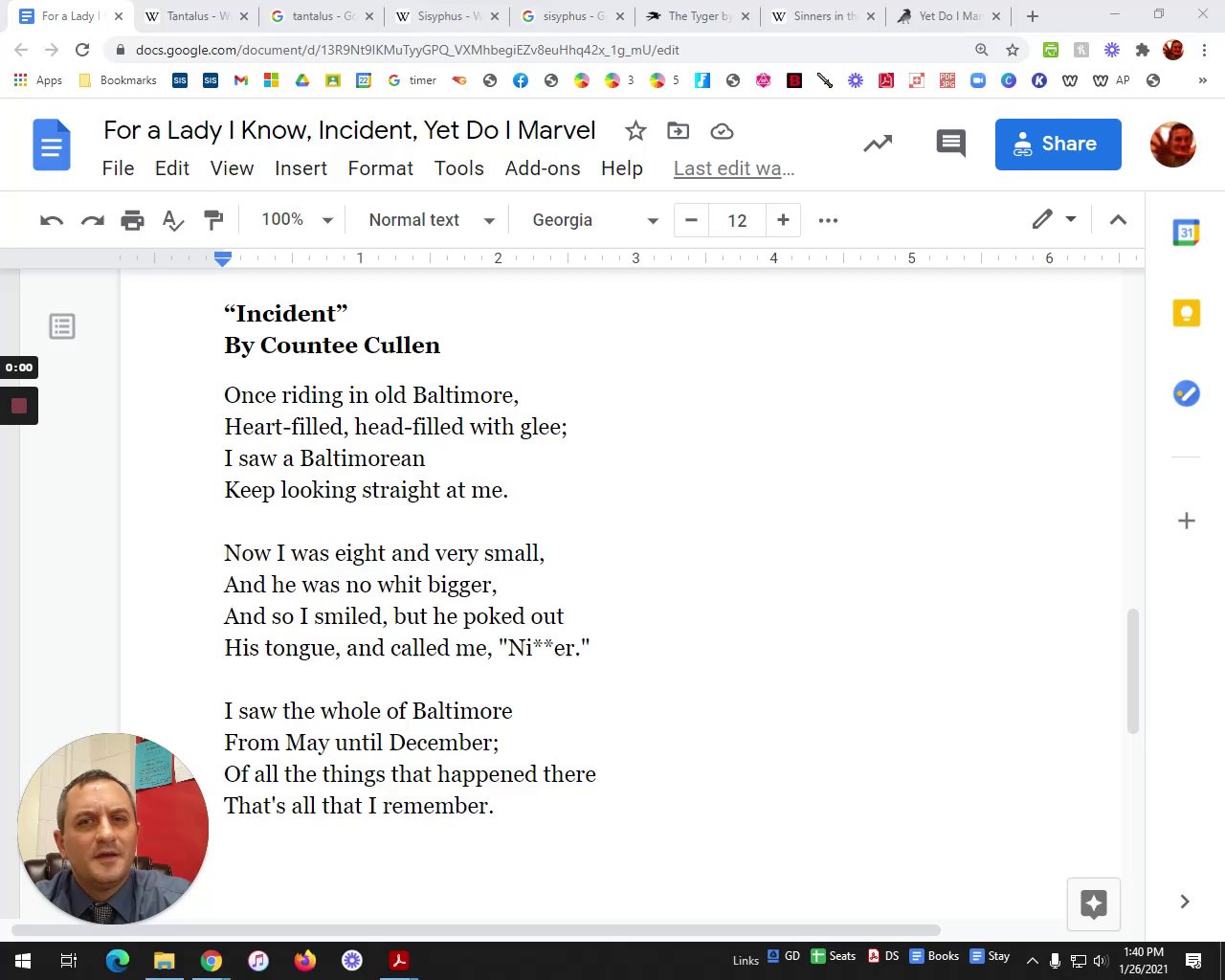Reload the page
Screen dimensions: 1225x980
(x=82, y=50)
